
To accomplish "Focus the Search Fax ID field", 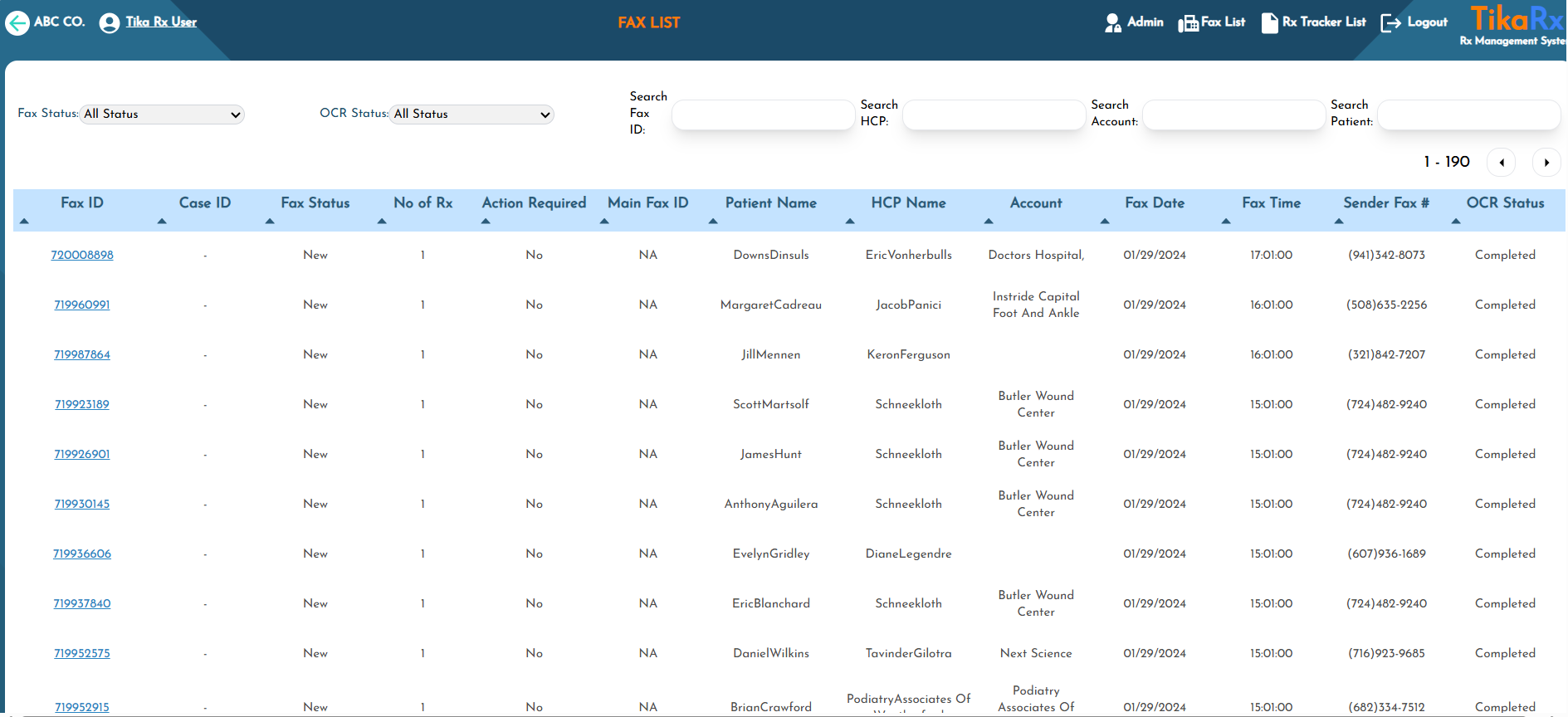I will point(763,115).
